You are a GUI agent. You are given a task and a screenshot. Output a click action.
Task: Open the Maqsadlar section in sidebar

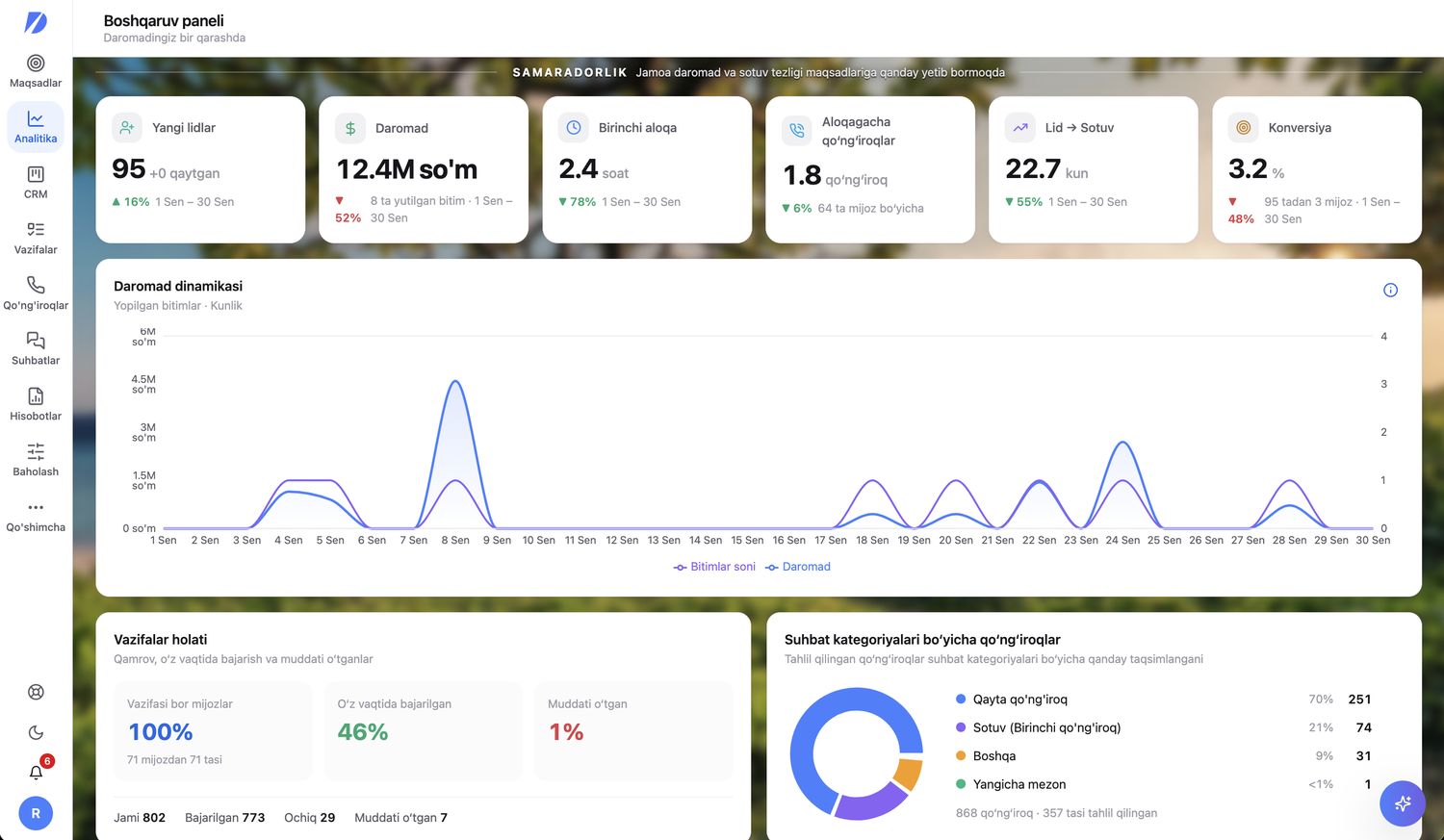[36, 71]
